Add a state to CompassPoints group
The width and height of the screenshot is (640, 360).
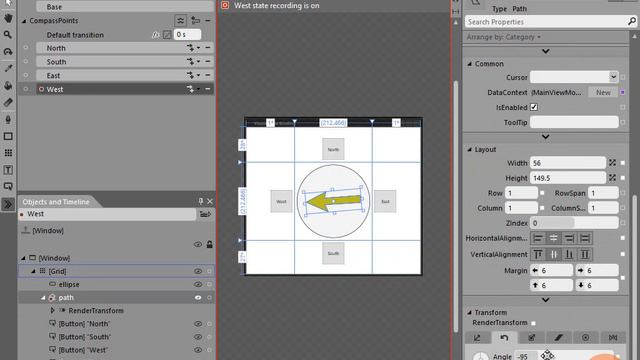[x=196, y=20]
